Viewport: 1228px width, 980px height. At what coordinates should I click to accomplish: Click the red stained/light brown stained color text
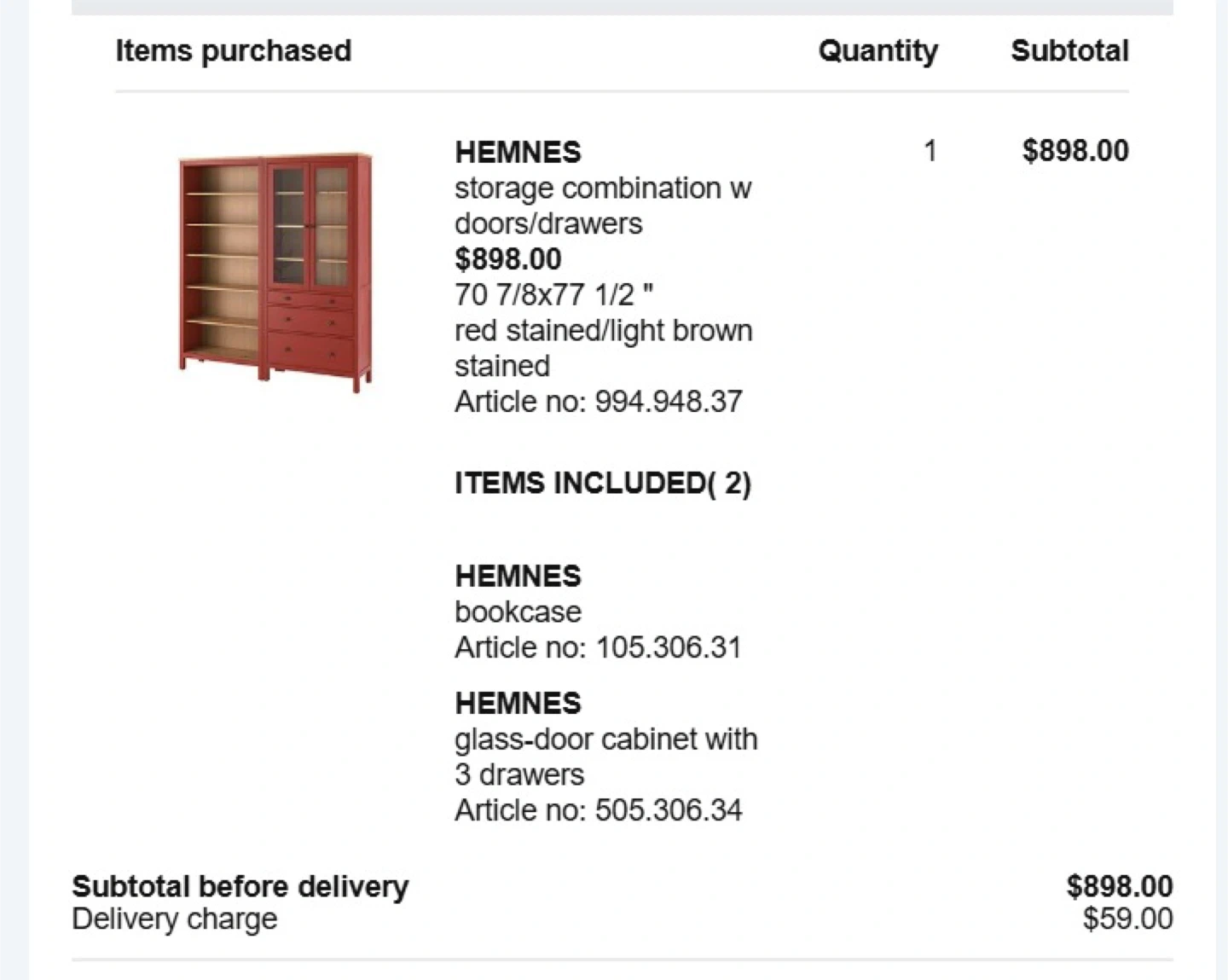[x=602, y=348]
